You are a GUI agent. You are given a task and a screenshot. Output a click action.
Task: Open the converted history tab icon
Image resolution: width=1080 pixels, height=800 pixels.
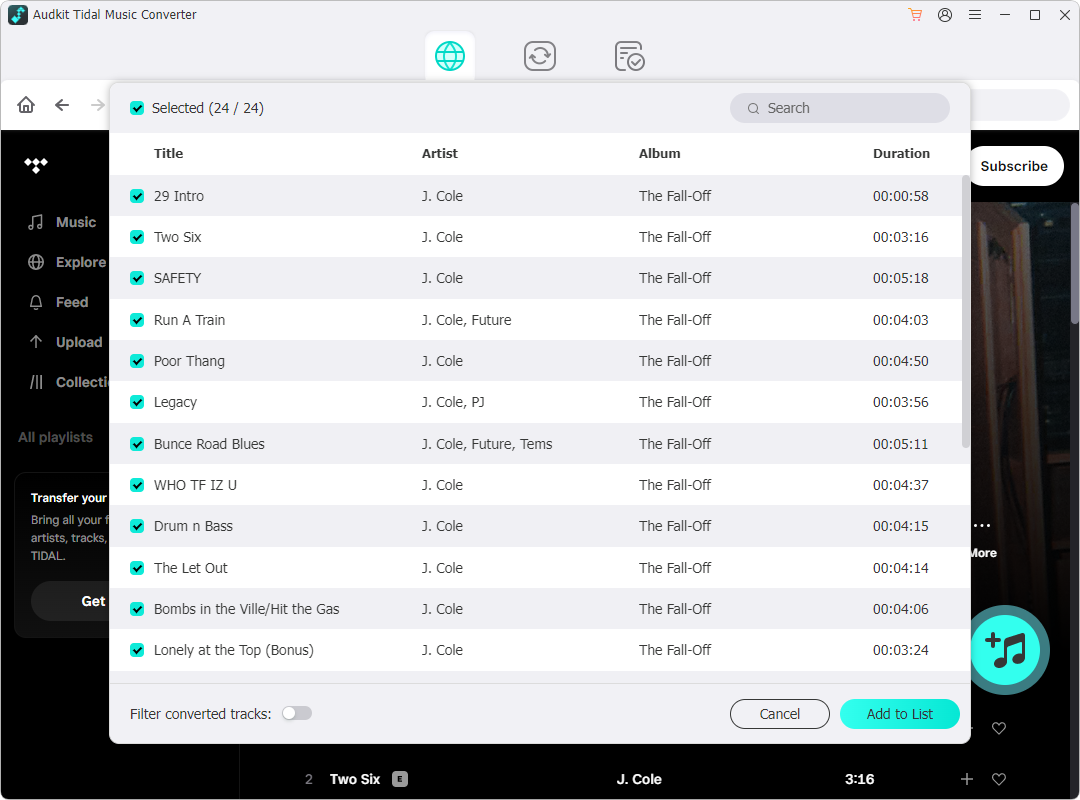pos(629,56)
